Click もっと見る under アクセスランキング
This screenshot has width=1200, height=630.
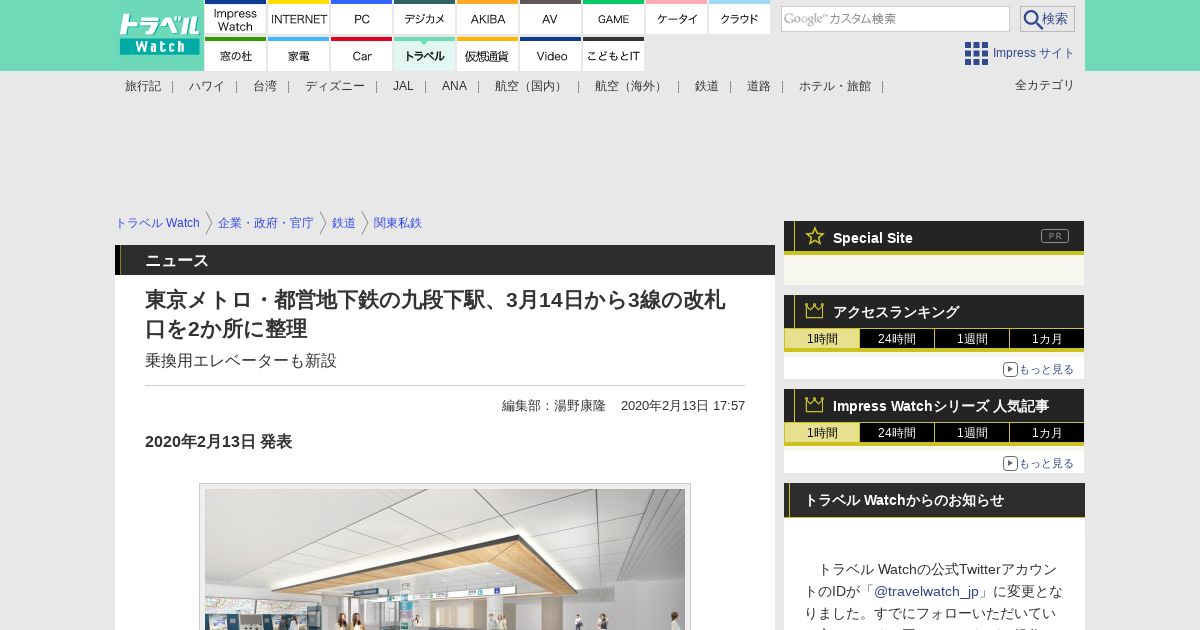click(x=1039, y=369)
